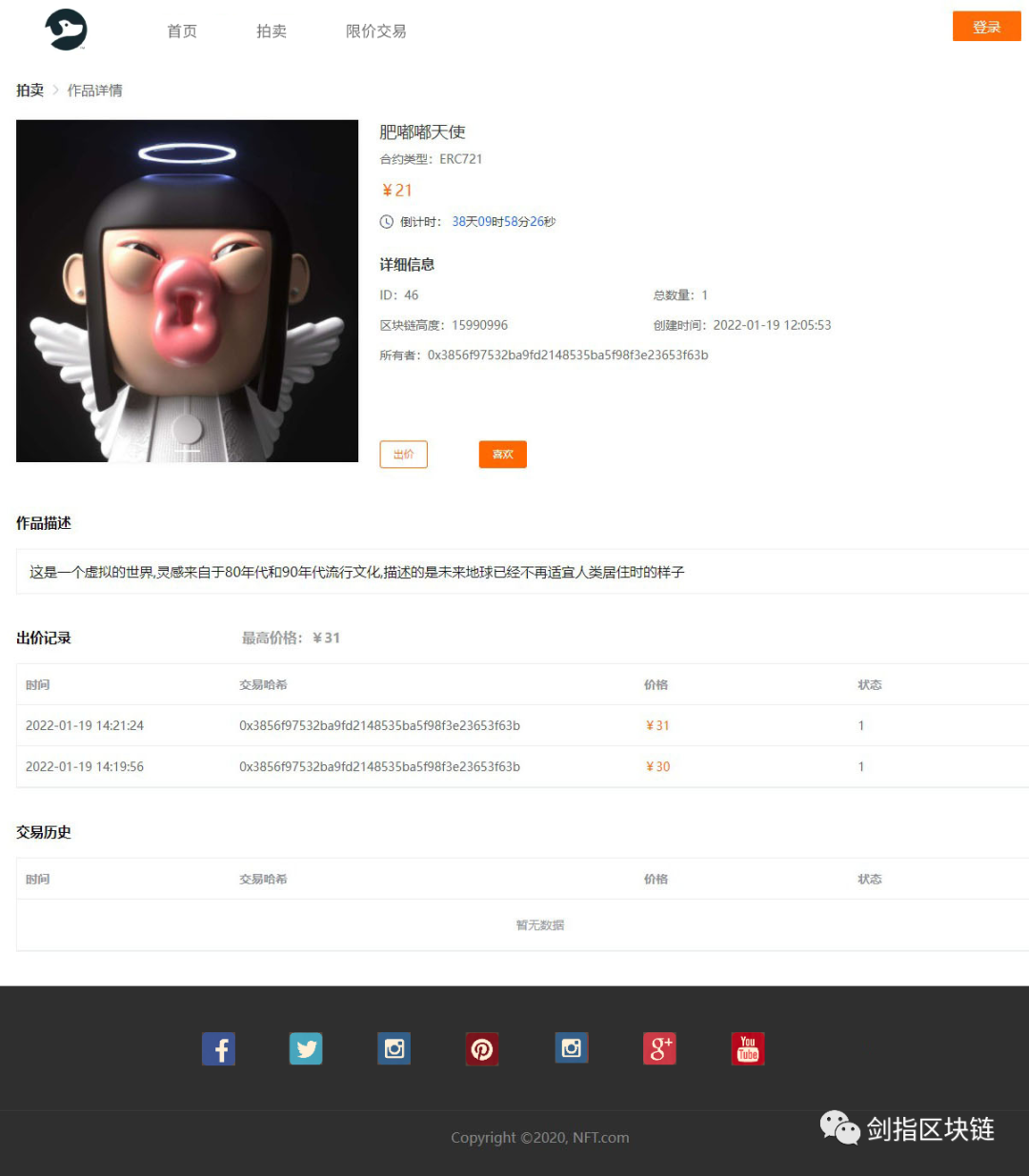Select the first Instagram footer icon
The width and height of the screenshot is (1029, 1176).
[393, 1048]
